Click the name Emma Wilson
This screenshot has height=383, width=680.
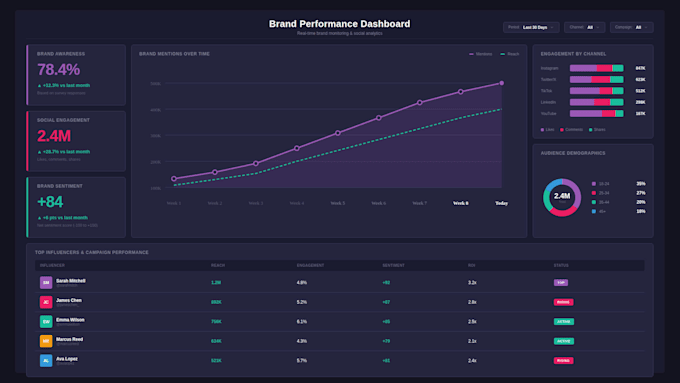(70, 320)
